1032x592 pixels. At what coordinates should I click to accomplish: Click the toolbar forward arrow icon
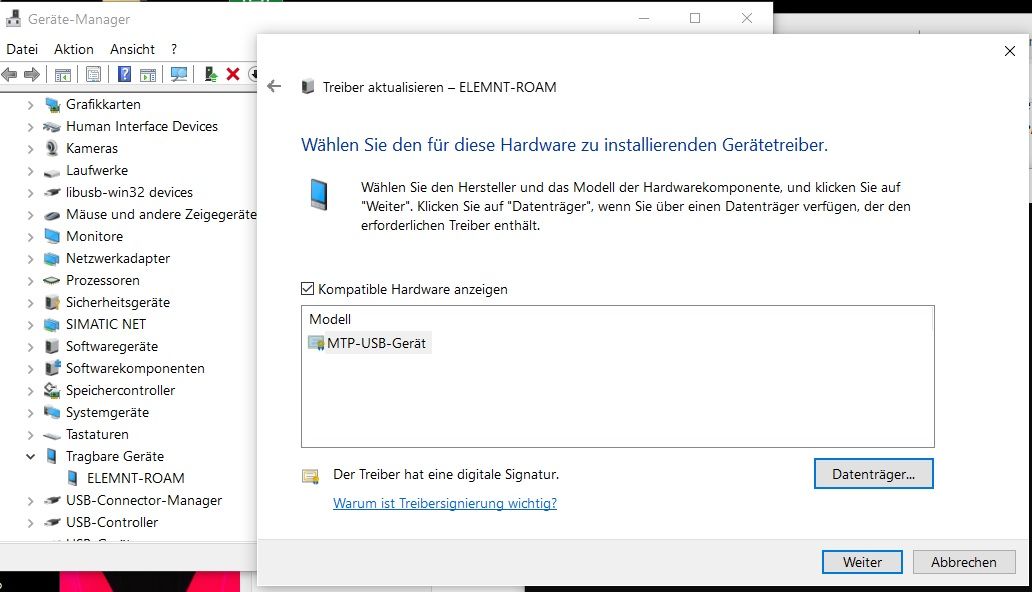point(32,75)
